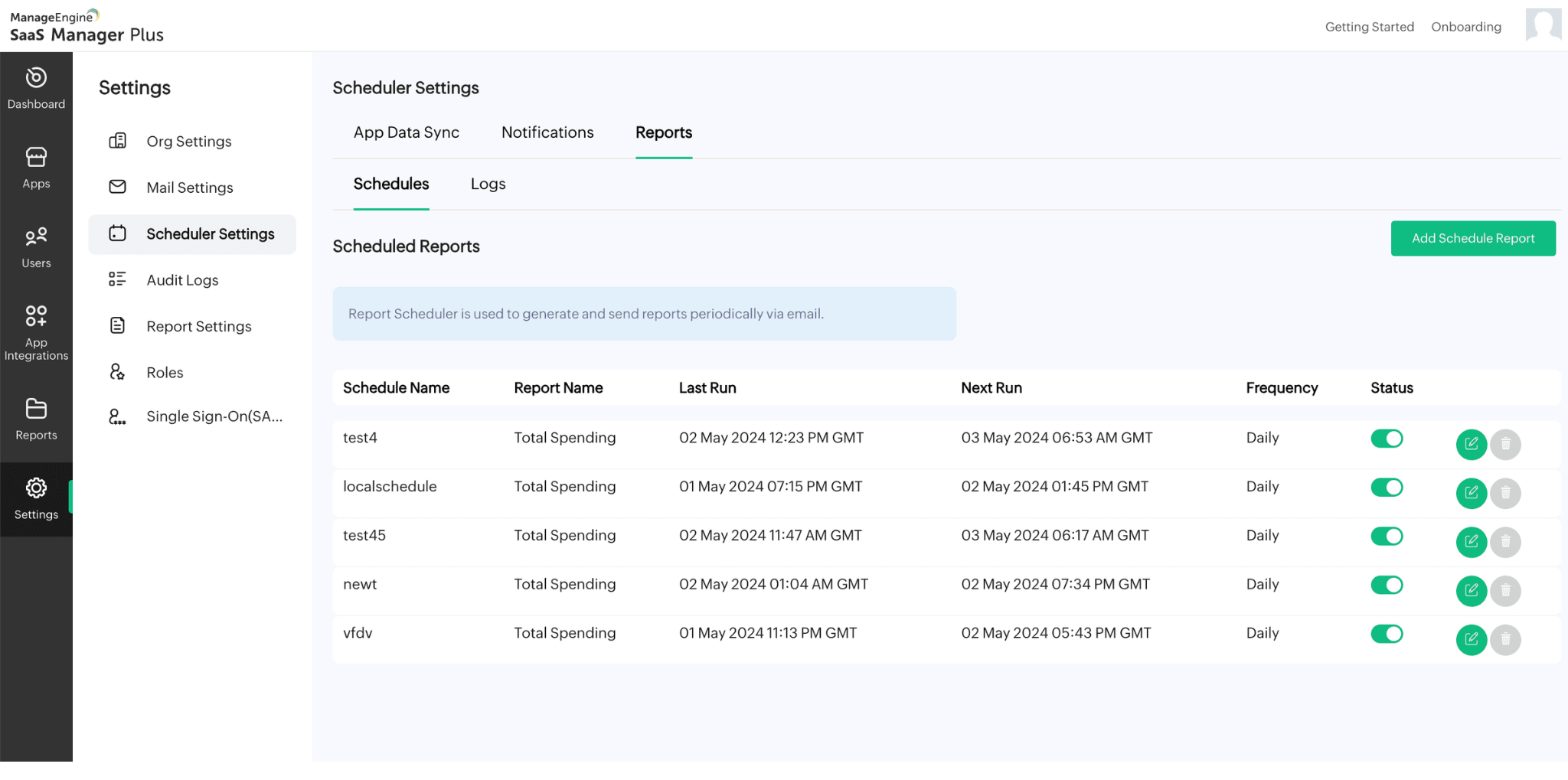Open Single Sign-On settings item

click(214, 416)
